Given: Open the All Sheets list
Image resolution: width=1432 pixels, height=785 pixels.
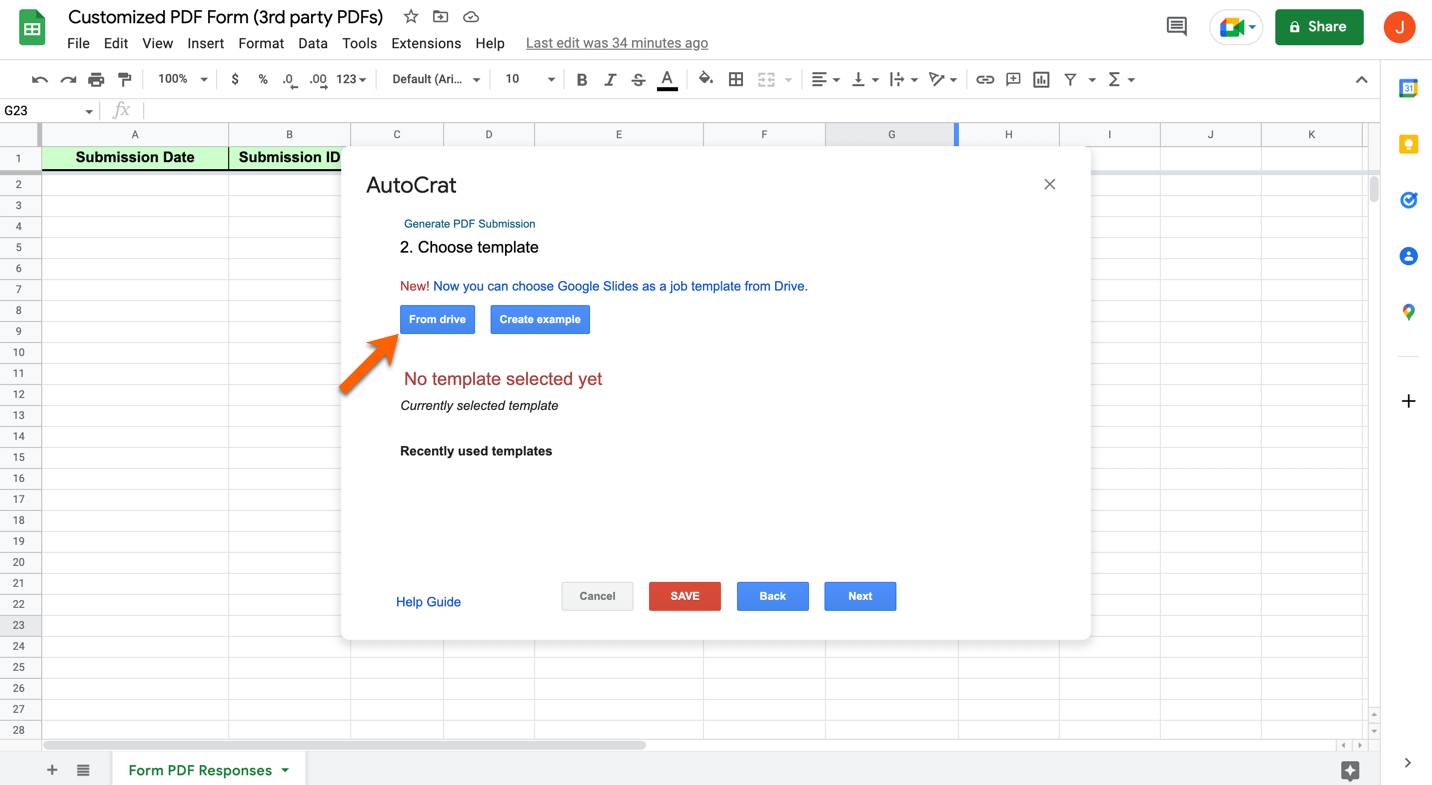Looking at the screenshot, I should 83,770.
